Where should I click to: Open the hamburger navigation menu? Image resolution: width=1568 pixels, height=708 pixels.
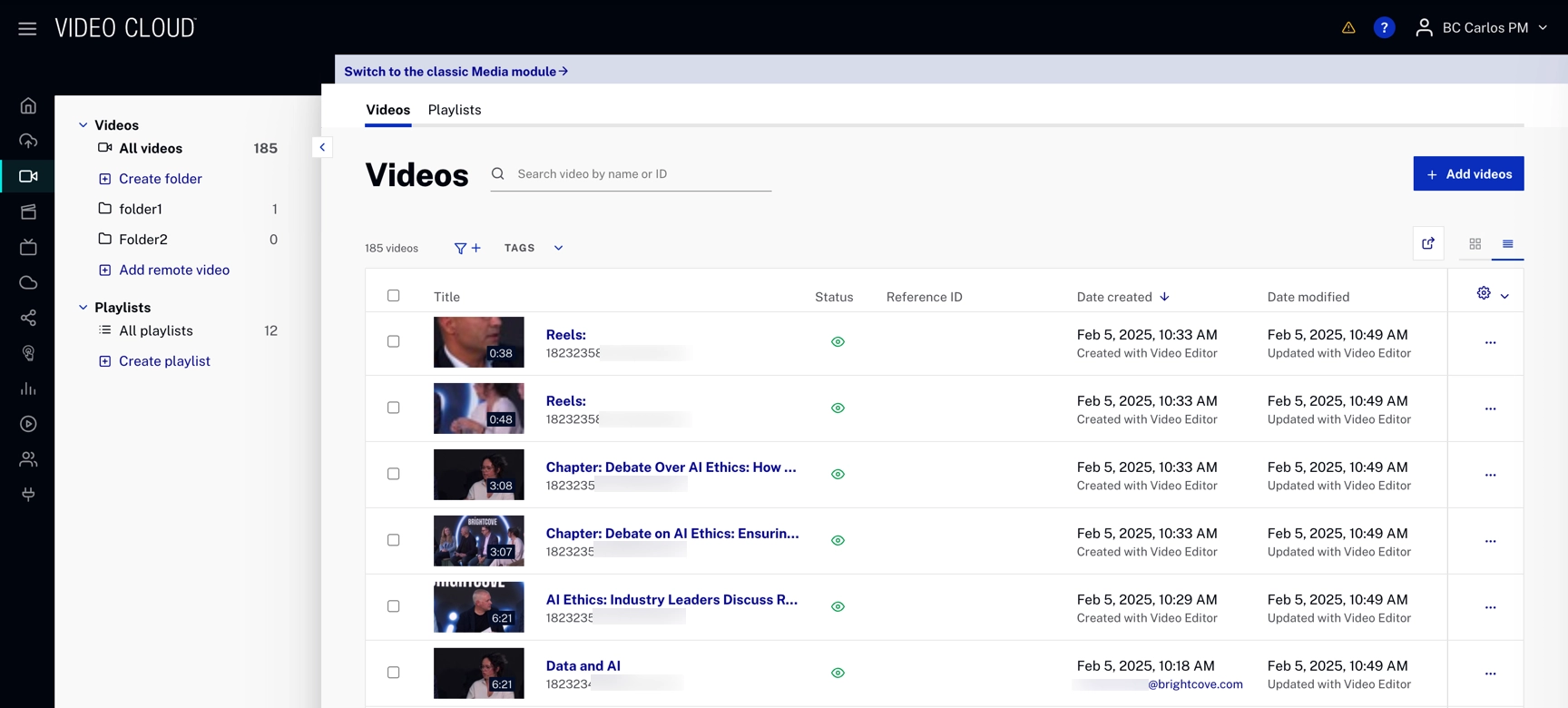click(x=27, y=28)
